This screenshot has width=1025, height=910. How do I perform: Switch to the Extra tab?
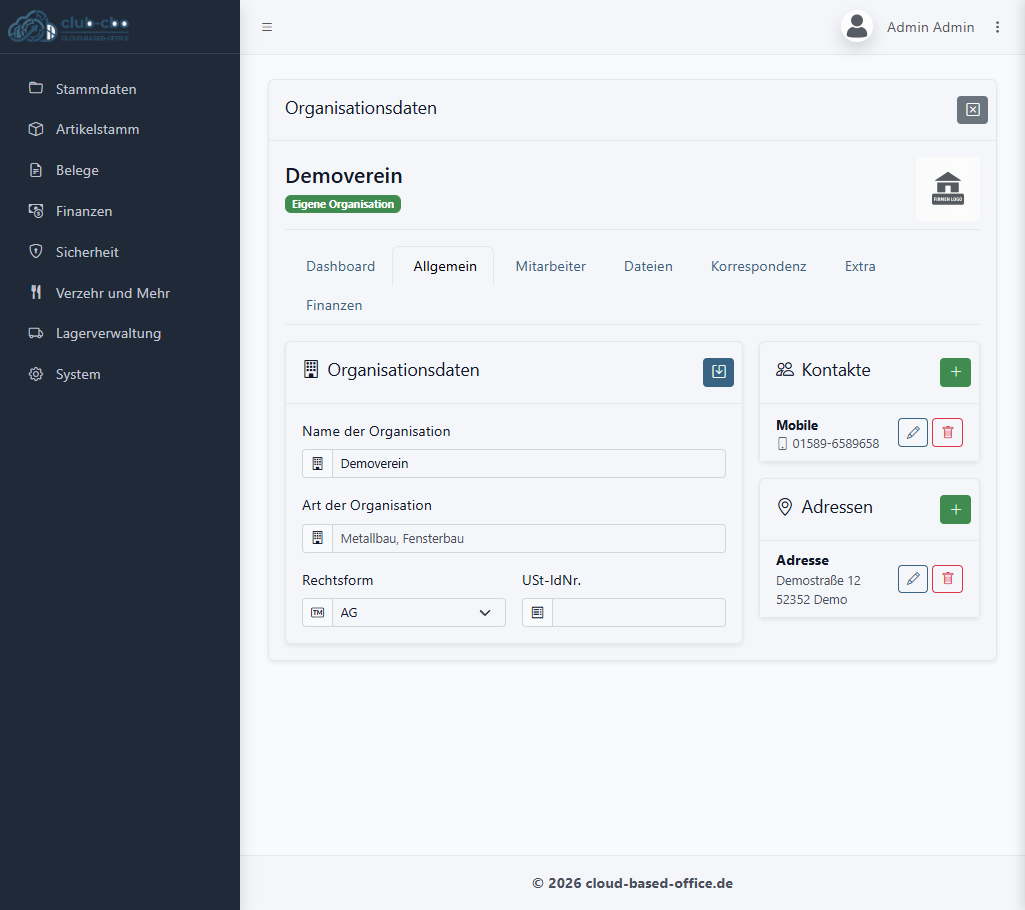pos(860,266)
